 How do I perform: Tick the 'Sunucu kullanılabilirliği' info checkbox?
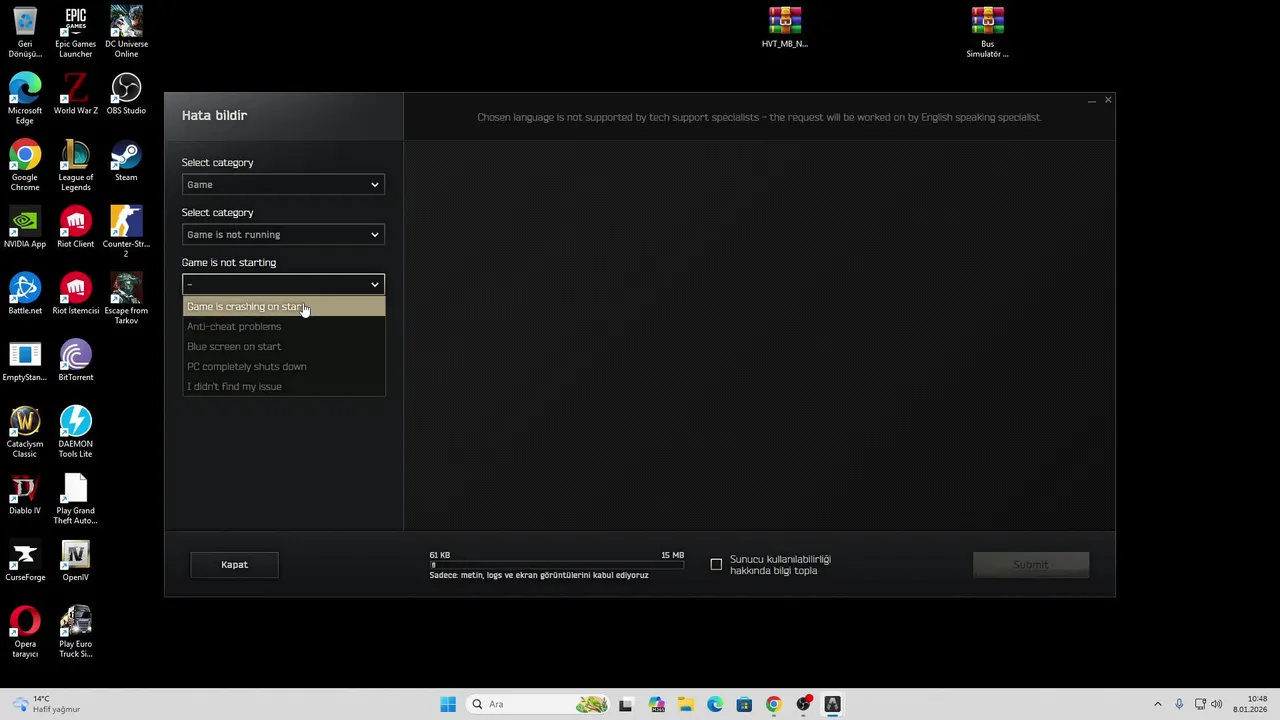[716, 565]
